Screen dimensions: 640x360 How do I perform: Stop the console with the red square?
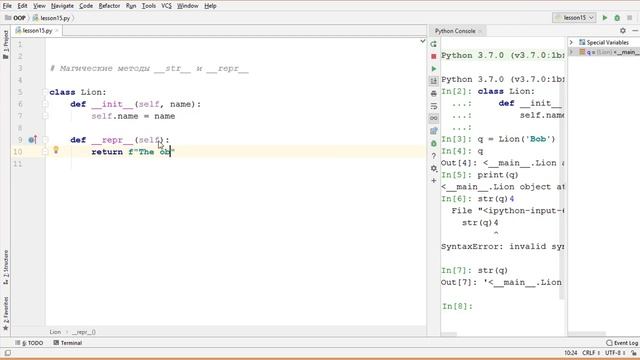433,56
